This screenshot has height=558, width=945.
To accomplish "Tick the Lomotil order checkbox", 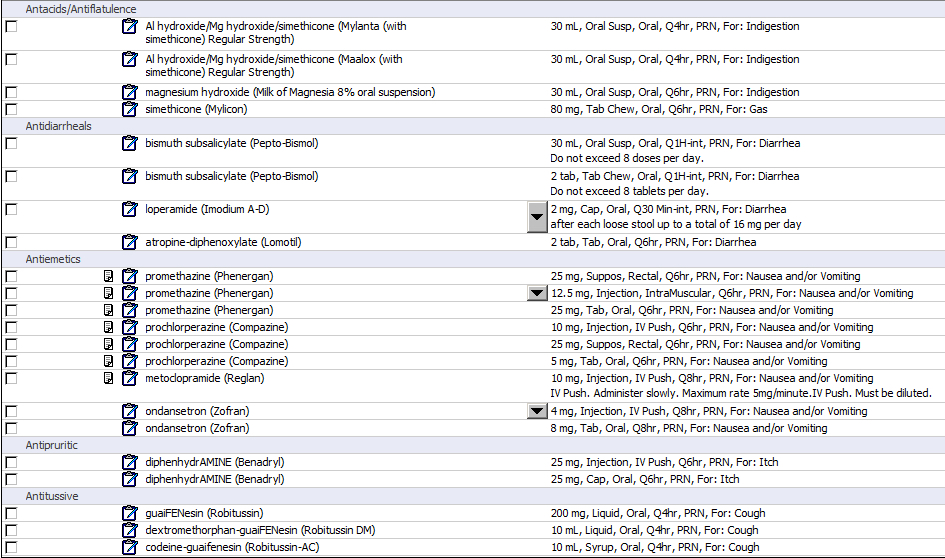I will tap(11, 242).
